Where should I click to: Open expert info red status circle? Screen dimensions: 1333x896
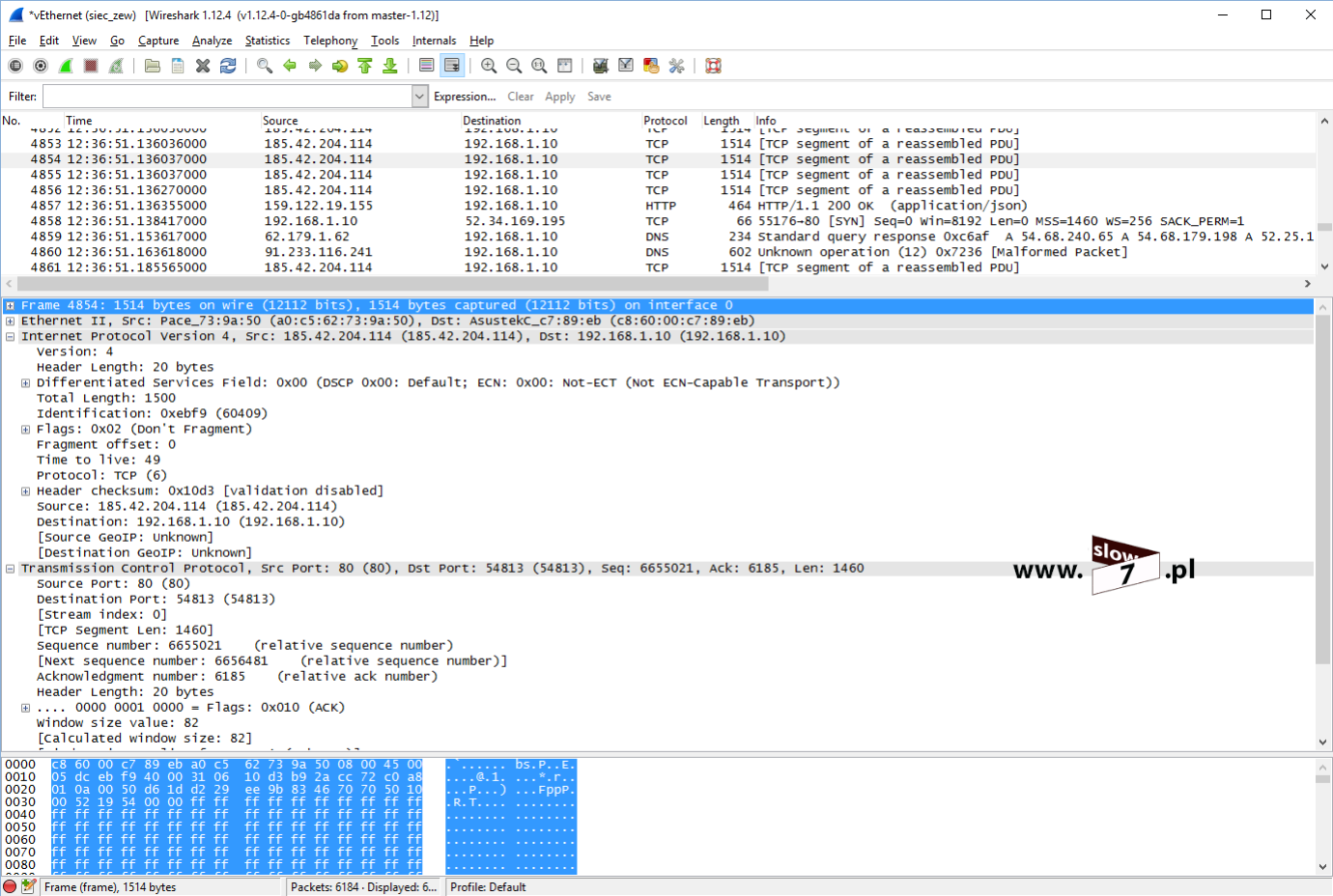[10, 886]
